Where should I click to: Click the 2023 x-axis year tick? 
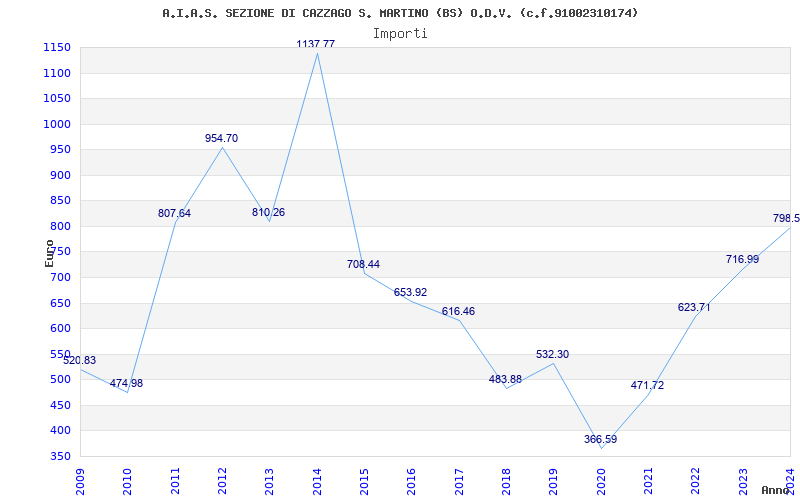pyautogui.click(x=743, y=481)
